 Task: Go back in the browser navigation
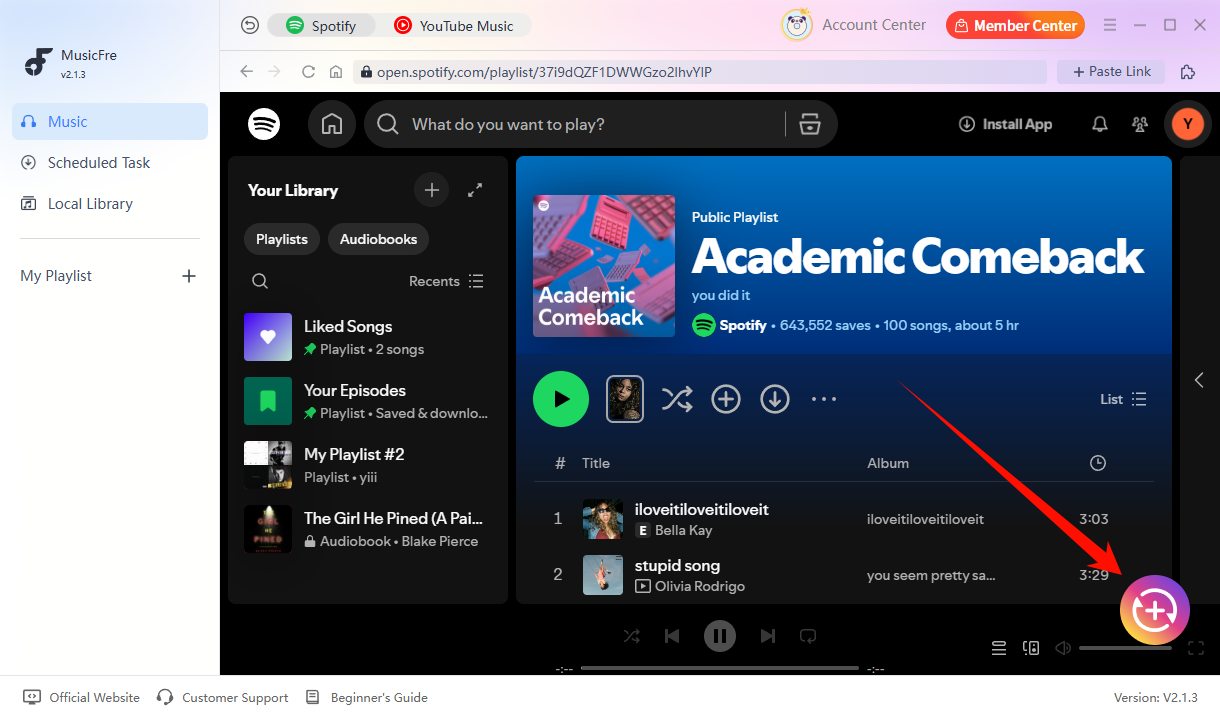[x=246, y=72]
